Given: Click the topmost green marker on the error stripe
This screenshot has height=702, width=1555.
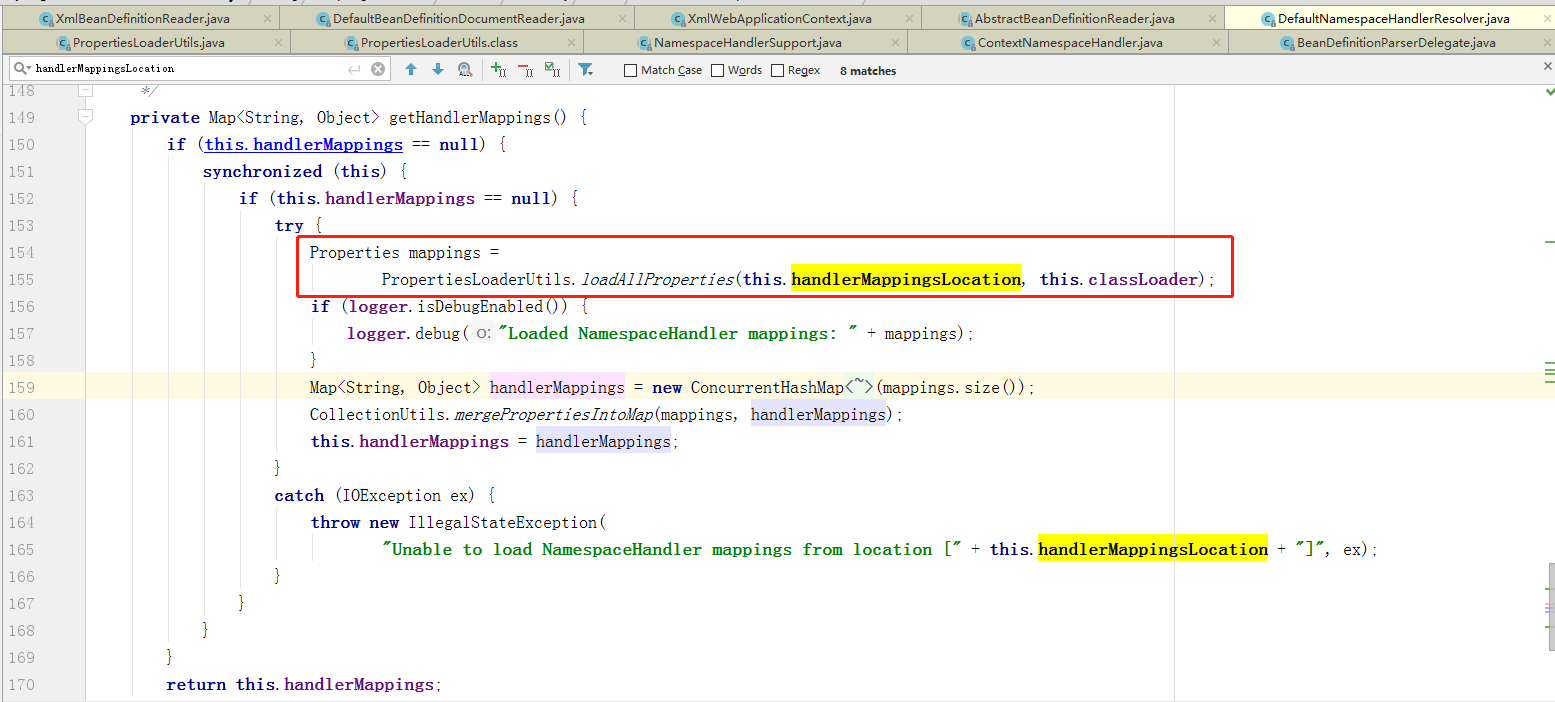Looking at the screenshot, I should (1548, 241).
